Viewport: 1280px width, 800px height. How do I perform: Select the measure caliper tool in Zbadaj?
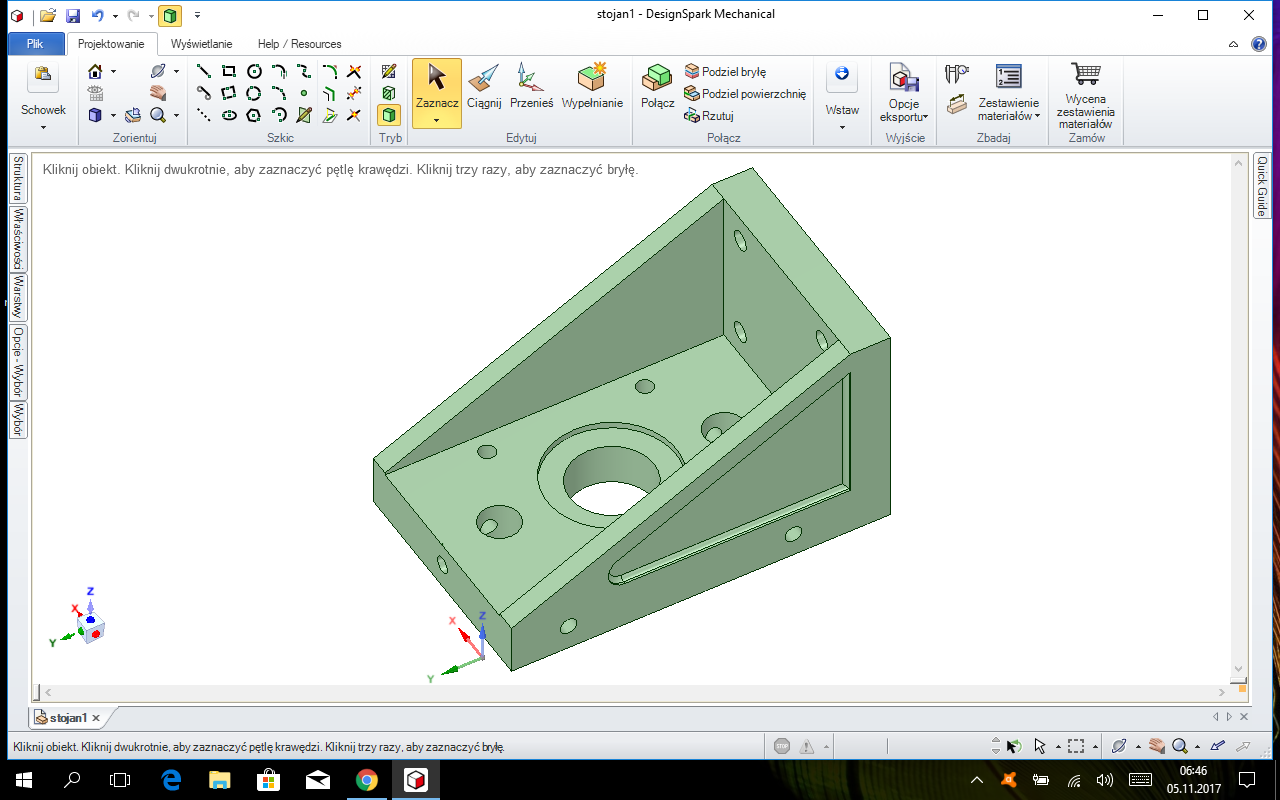(x=957, y=73)
